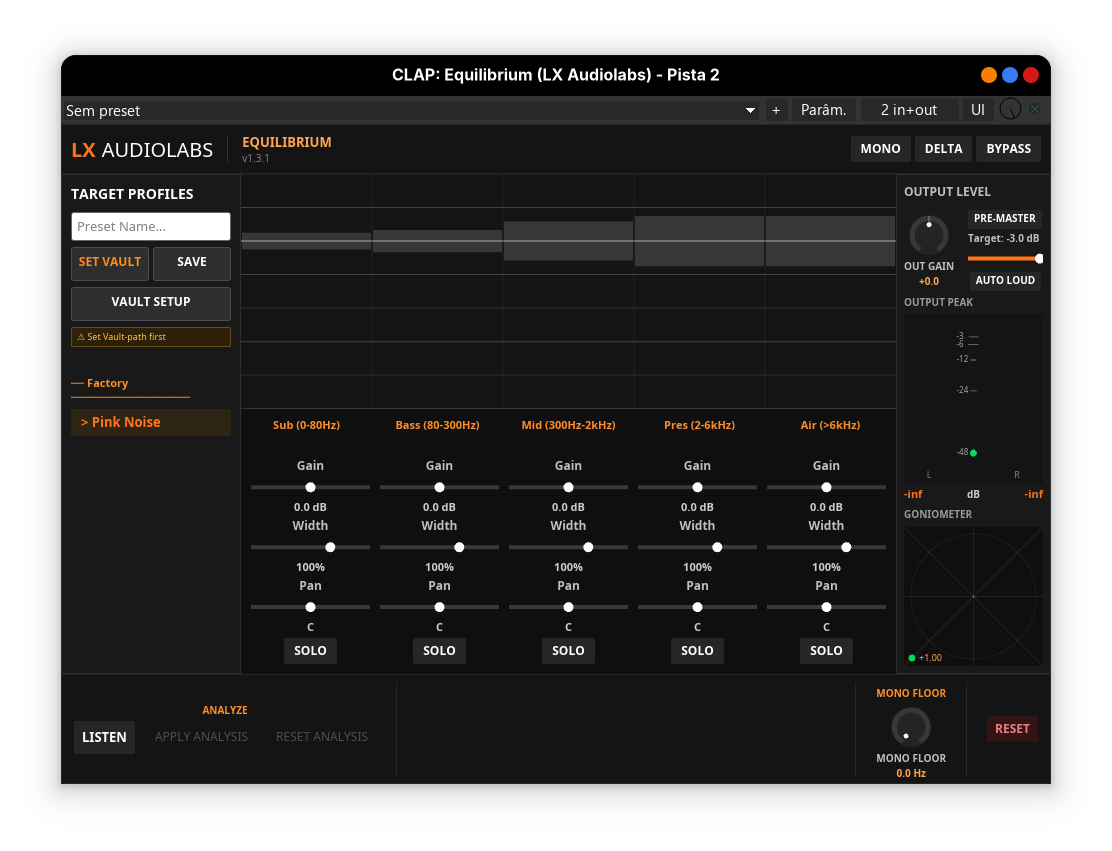Click APPLY ANALYSIS
The image size is (1112, 851).
(x=201, y=737)
